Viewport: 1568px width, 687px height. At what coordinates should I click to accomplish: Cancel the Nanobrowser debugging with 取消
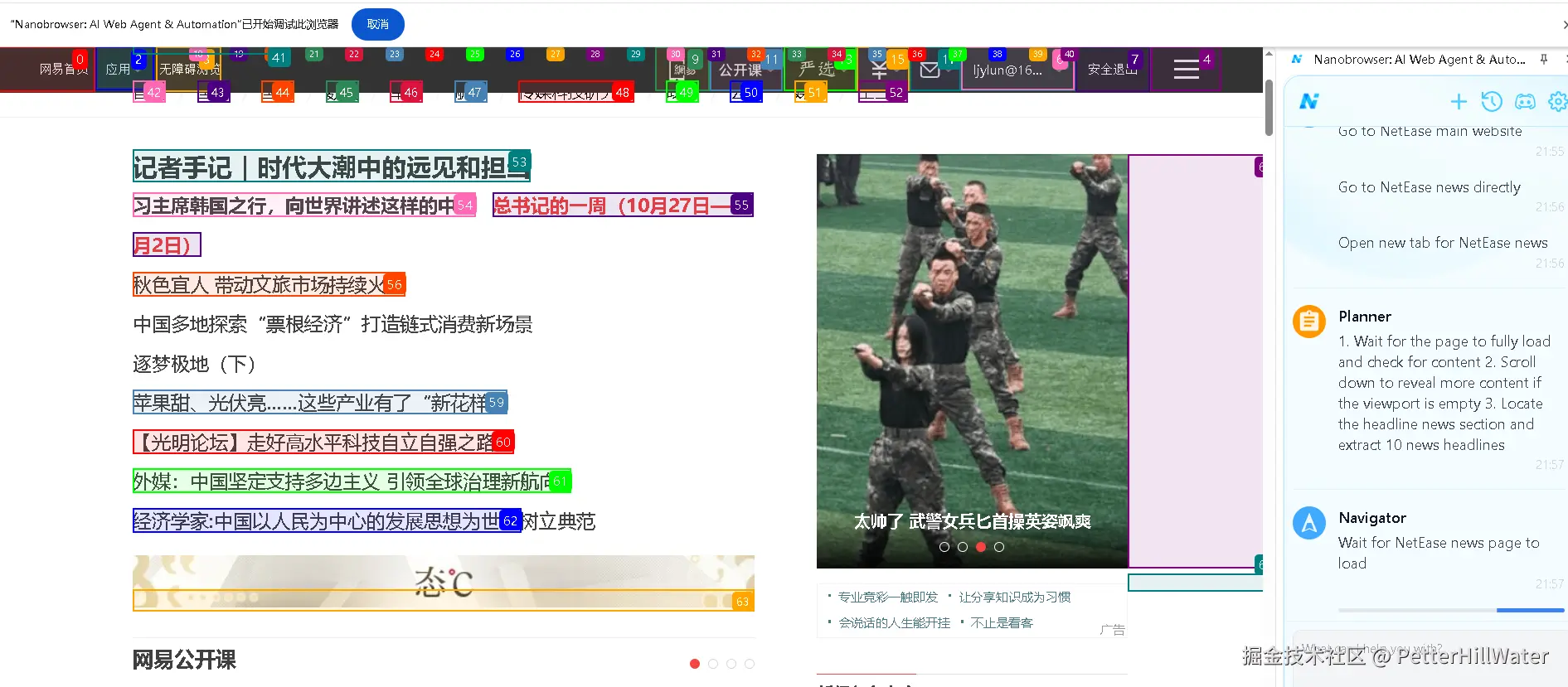(x=378, y=24)
